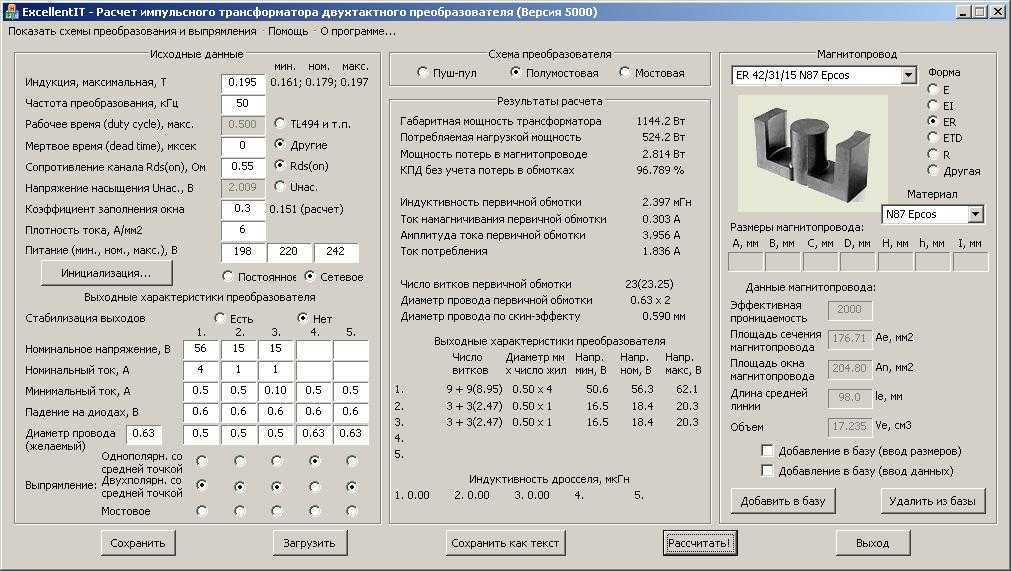Select 'Однополярн.' rectification for output 1
1011x571 pixels.
tap(202, 461)
